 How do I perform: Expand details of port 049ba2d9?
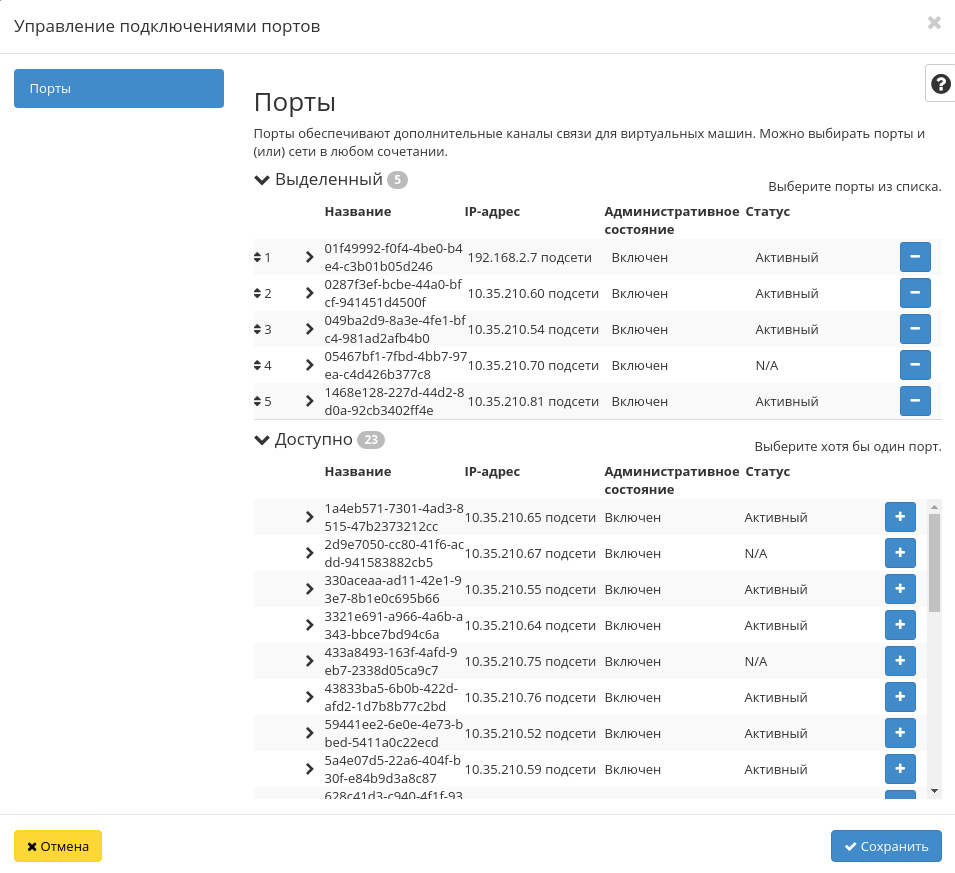309,329
